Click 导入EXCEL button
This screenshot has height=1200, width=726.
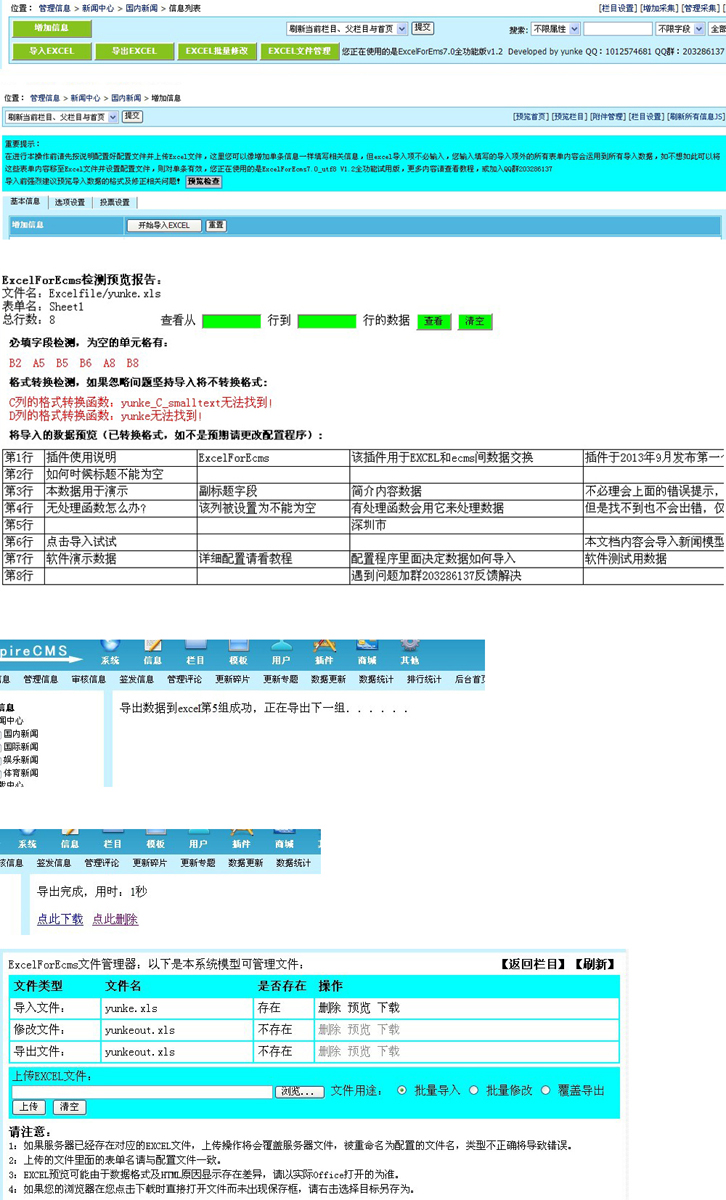(52, 51)
